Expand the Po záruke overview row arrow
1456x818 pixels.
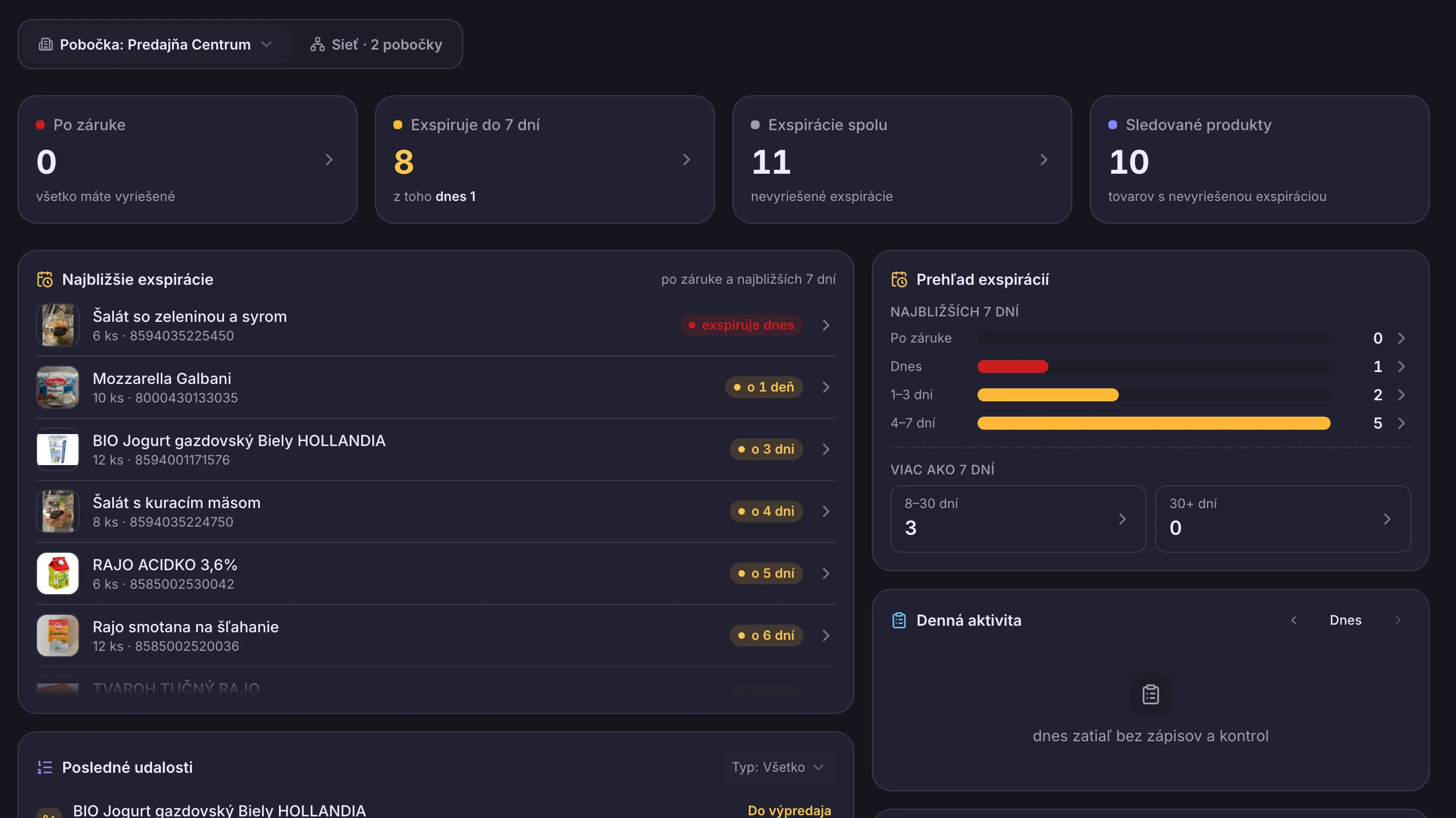1401,338
